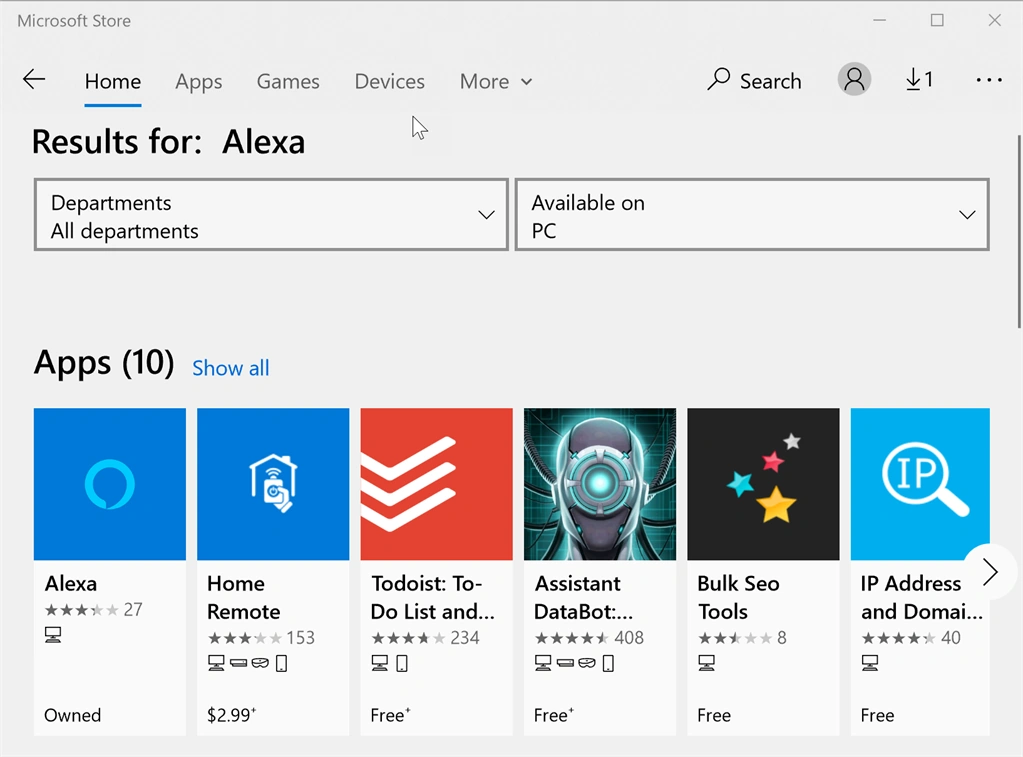Go to the Devices tab

(x=389, y=82)
